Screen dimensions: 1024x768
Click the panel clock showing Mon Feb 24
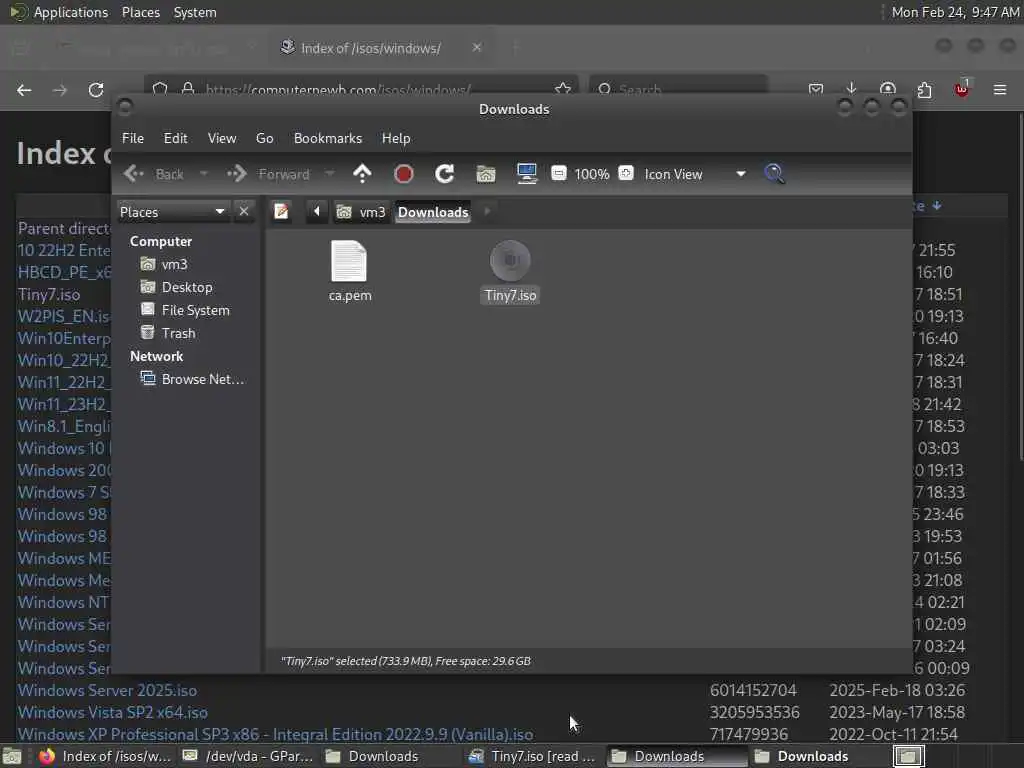[x=955, y=12]
